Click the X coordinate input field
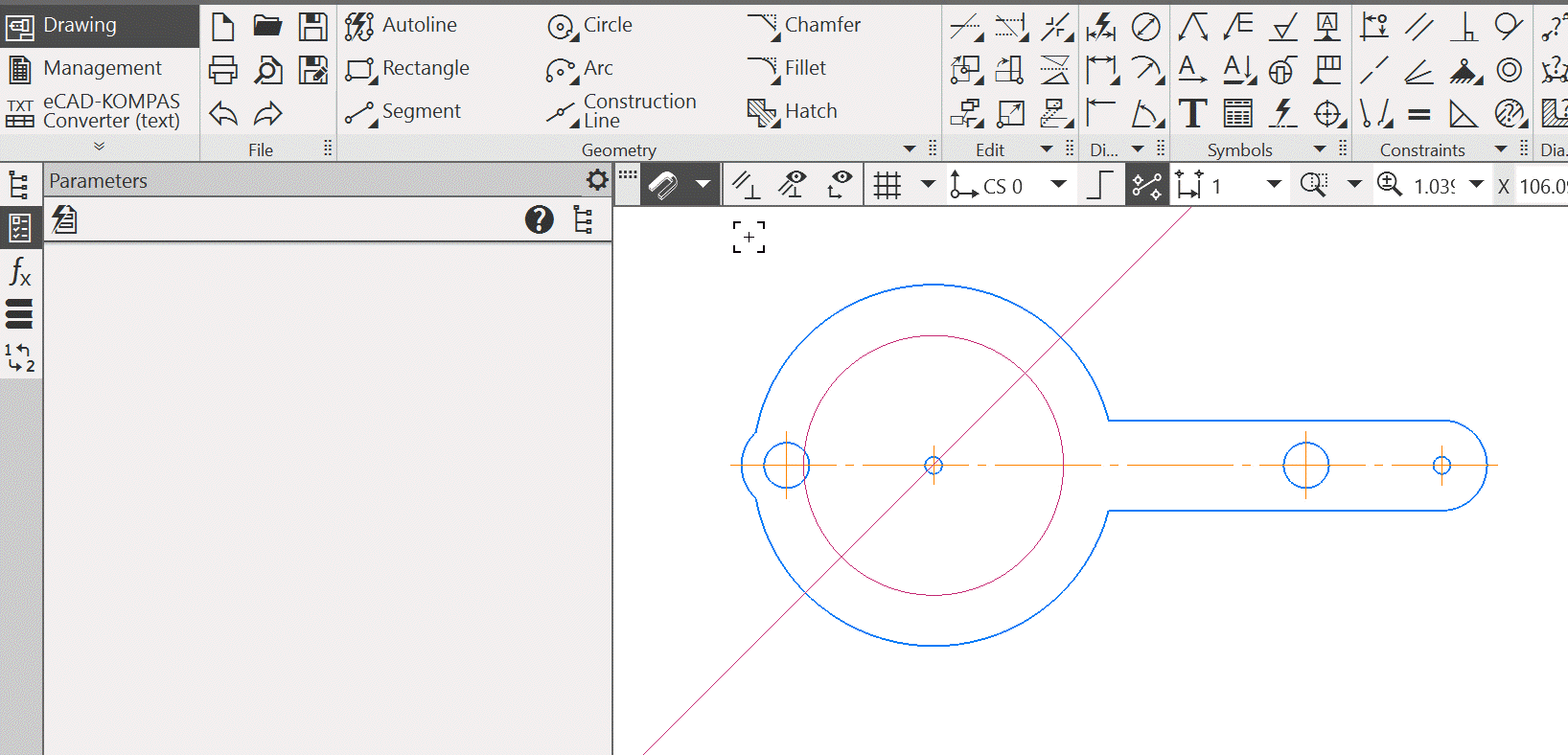This screenshot has width=1568, height=755. click(1541, 186)
